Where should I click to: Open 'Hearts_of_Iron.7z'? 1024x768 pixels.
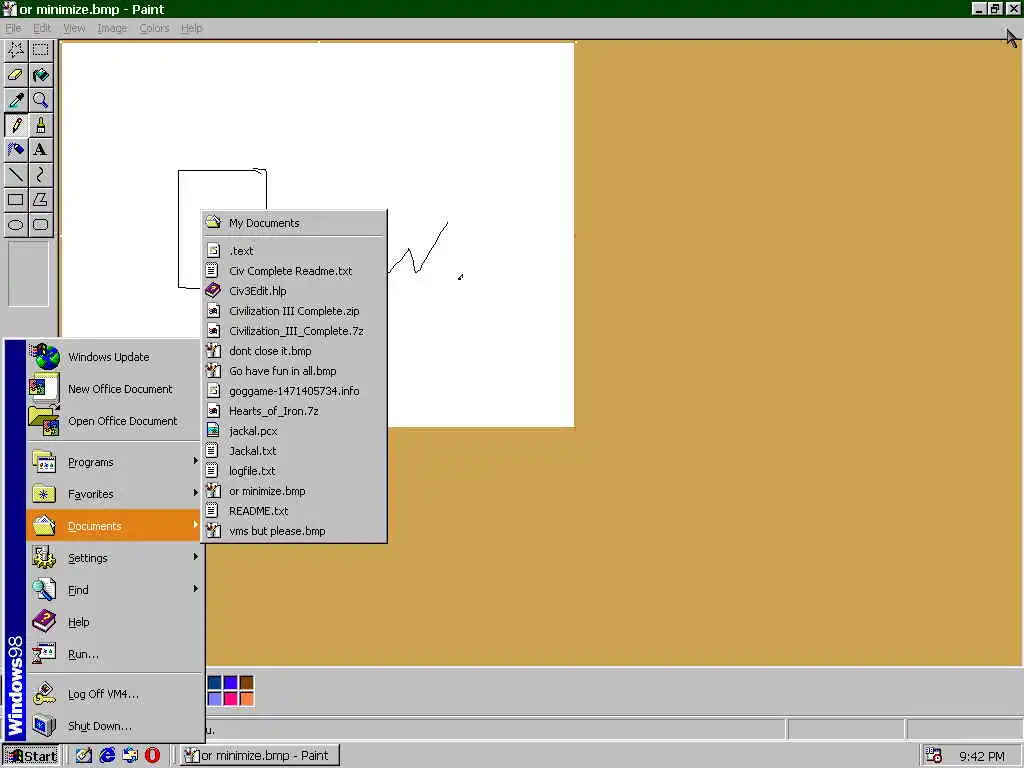(294, 411)
